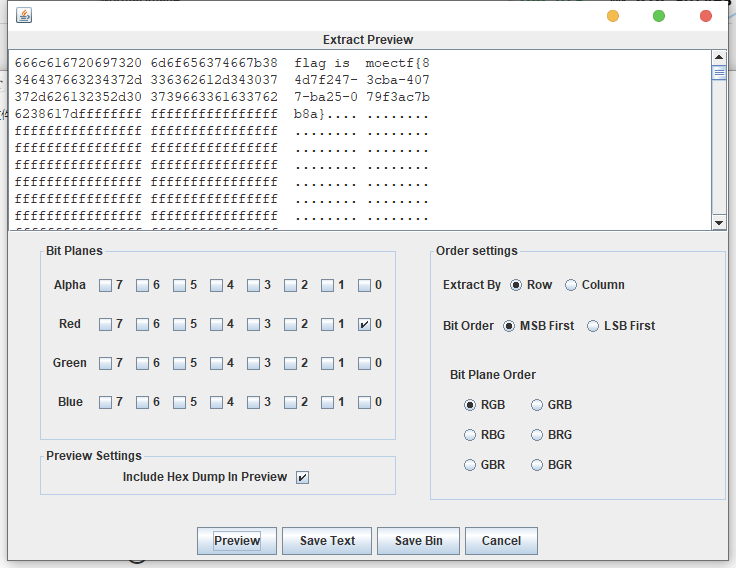Click the scroll up arrow in preview

tap(719, 57)
